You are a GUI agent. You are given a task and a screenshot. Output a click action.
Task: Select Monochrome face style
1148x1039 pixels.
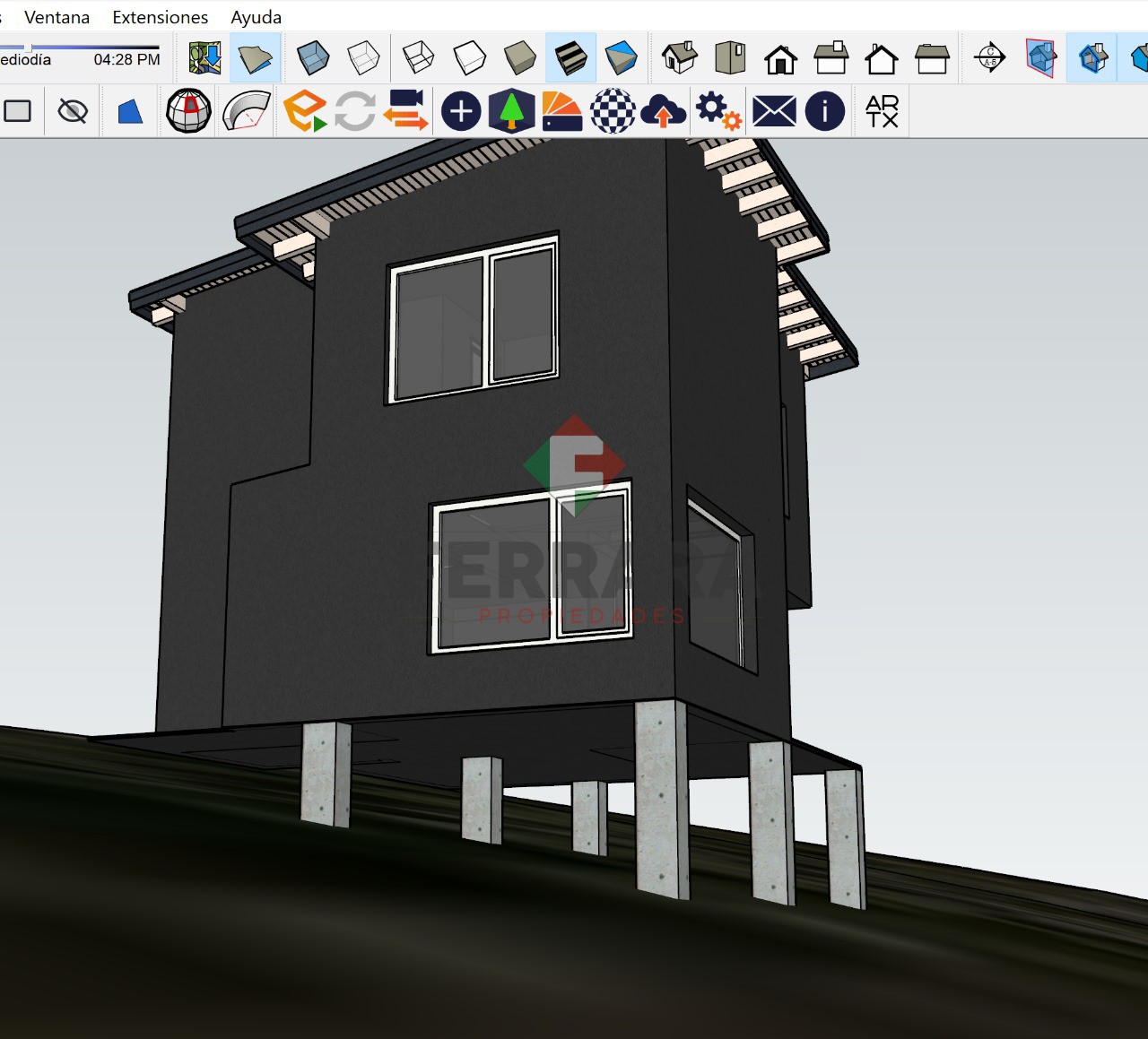coord(621,58)
